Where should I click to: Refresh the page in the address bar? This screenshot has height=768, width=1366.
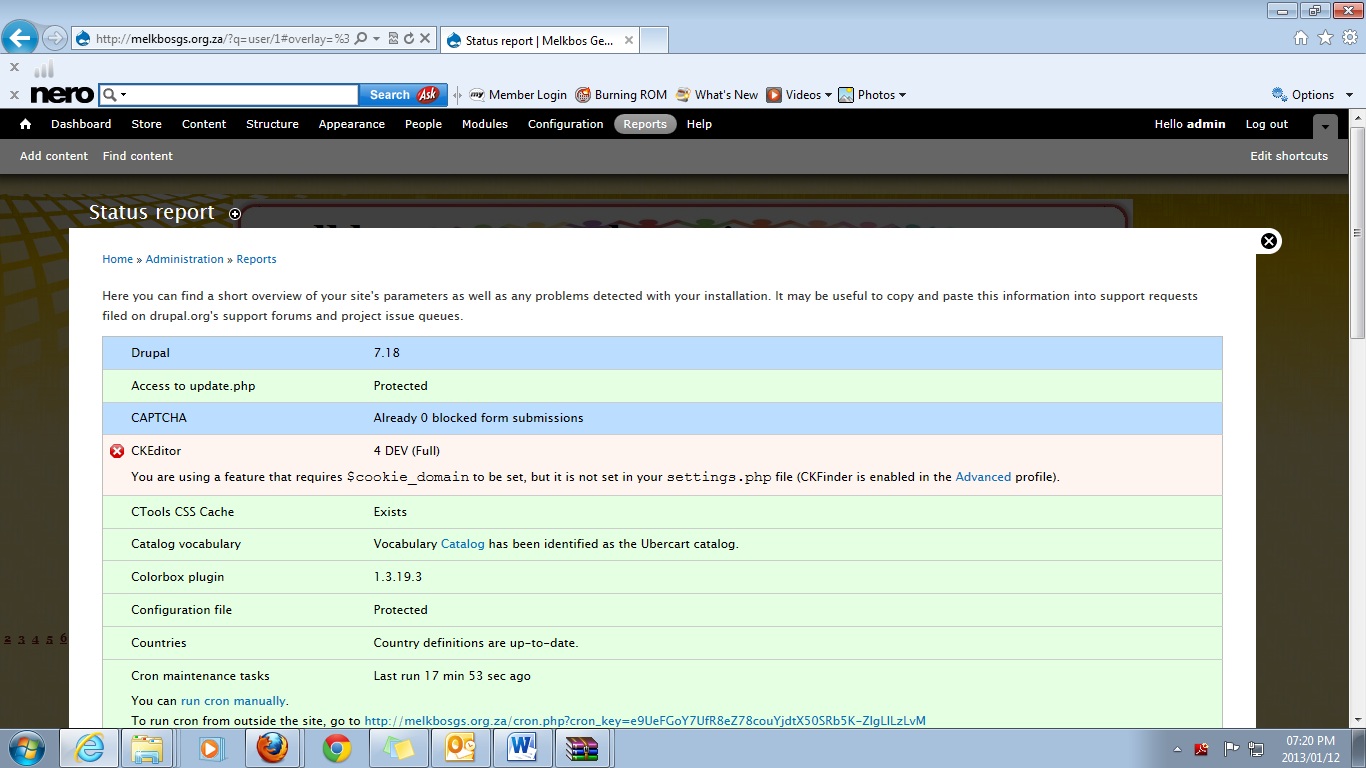click(x=409, y=39)
